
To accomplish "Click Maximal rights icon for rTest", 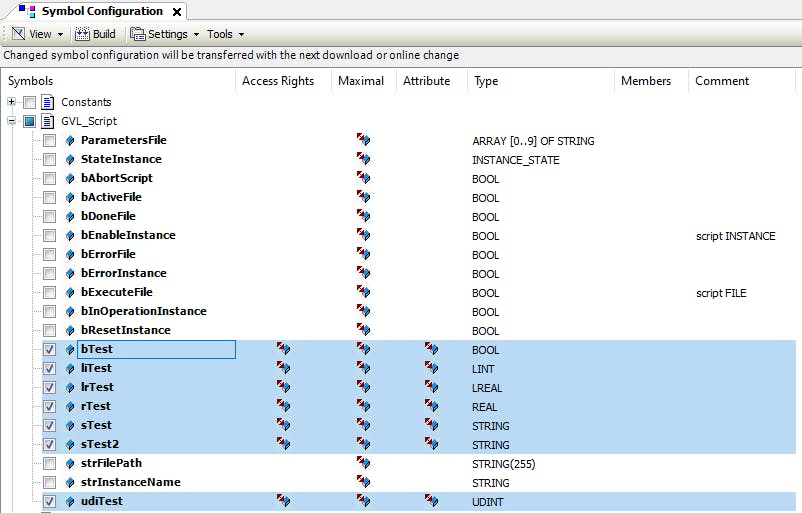I will click(363, 405).
